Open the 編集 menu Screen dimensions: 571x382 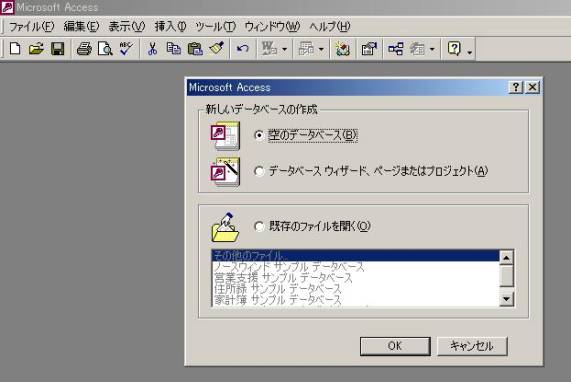point(81,26)
